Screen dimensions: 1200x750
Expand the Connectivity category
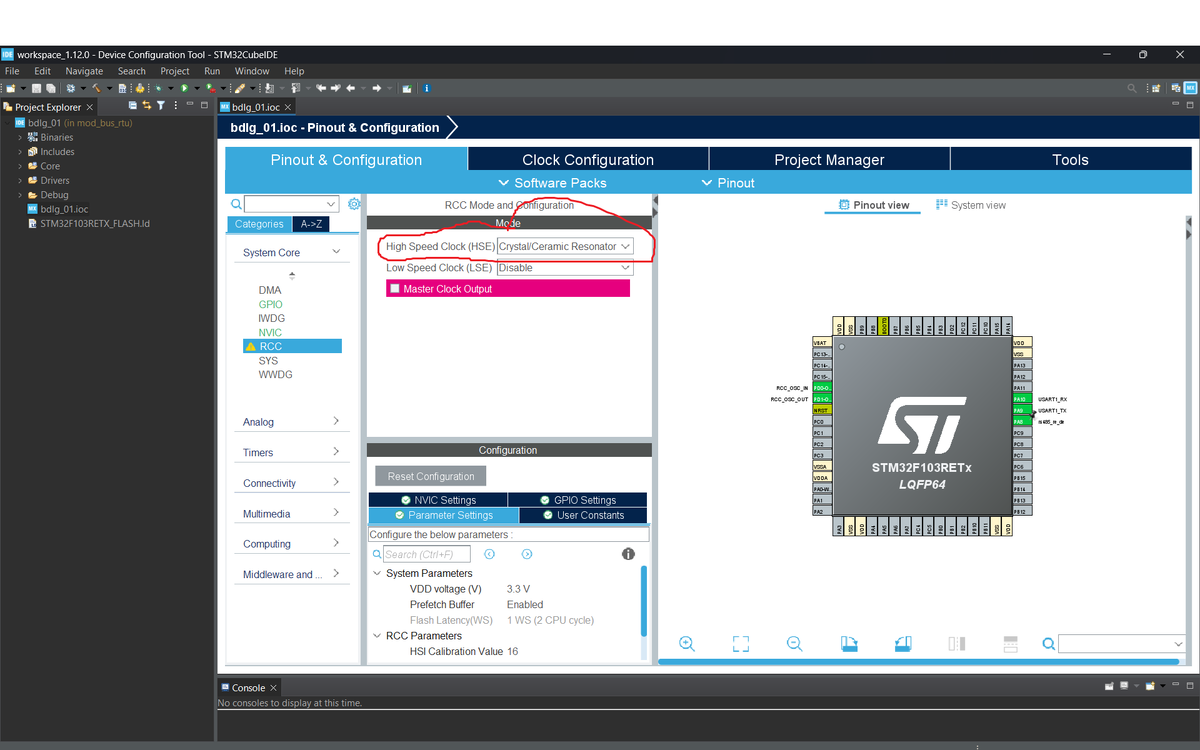click(x=336, y=482)
